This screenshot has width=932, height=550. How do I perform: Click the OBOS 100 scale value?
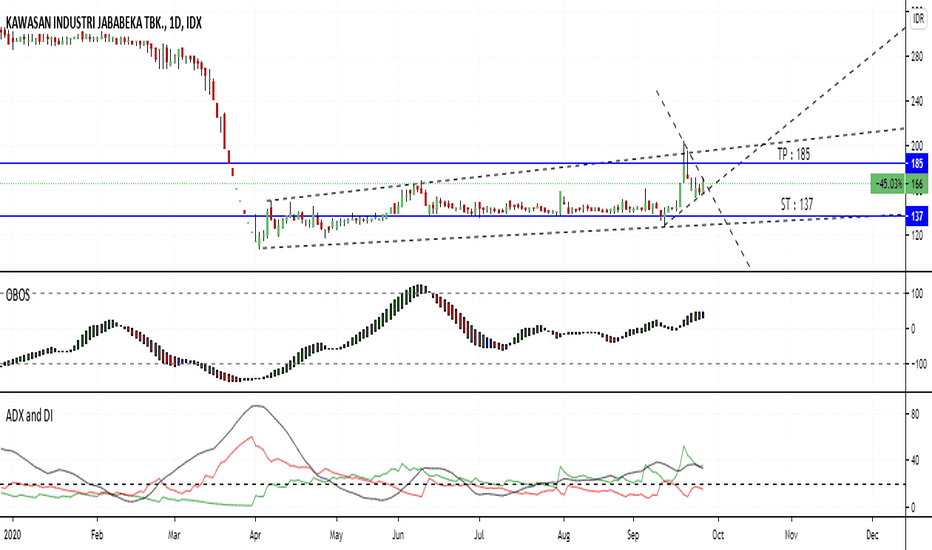(x=917, y=294)
